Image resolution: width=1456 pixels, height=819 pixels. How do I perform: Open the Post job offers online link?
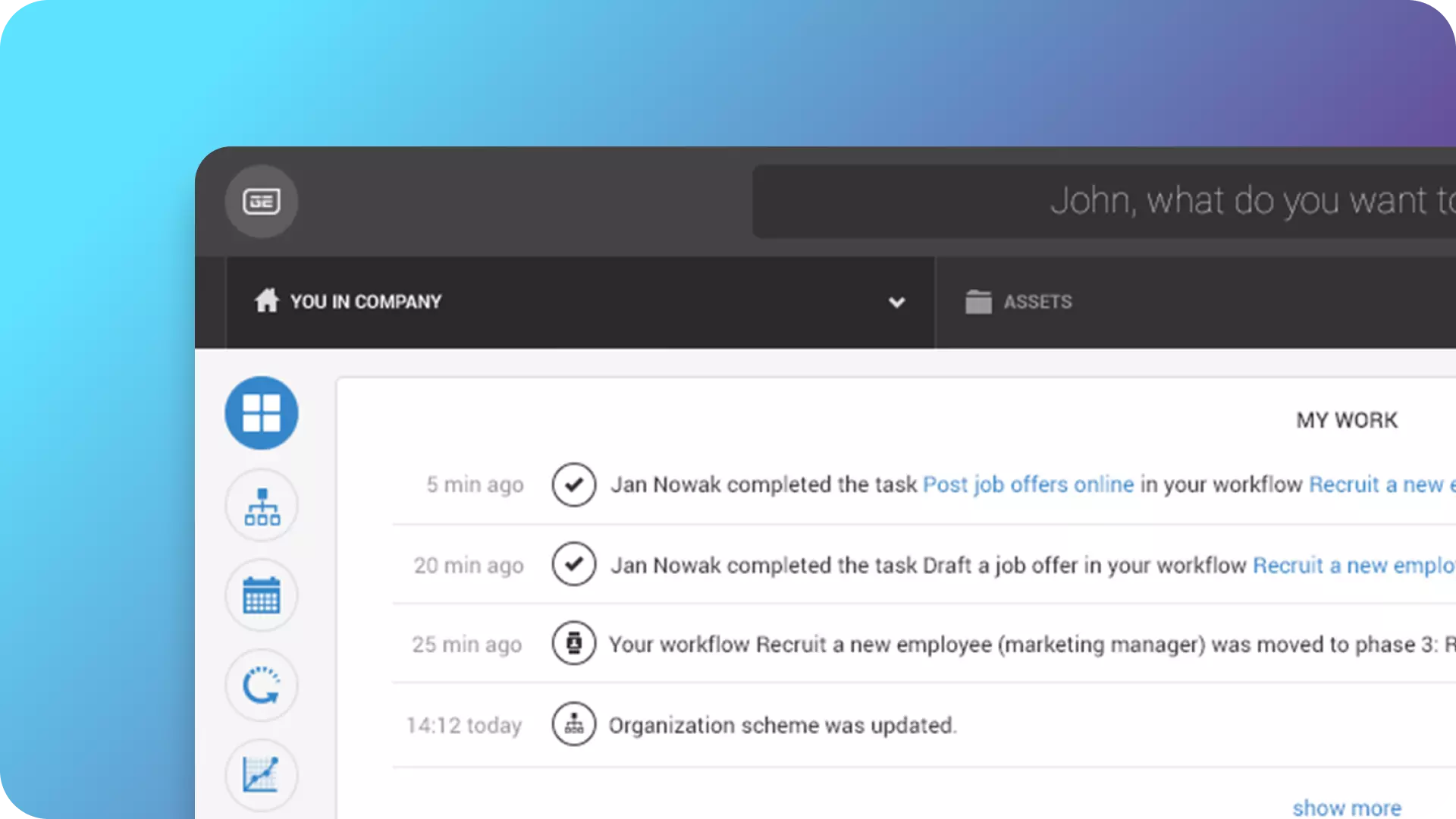coord(1028,485)
